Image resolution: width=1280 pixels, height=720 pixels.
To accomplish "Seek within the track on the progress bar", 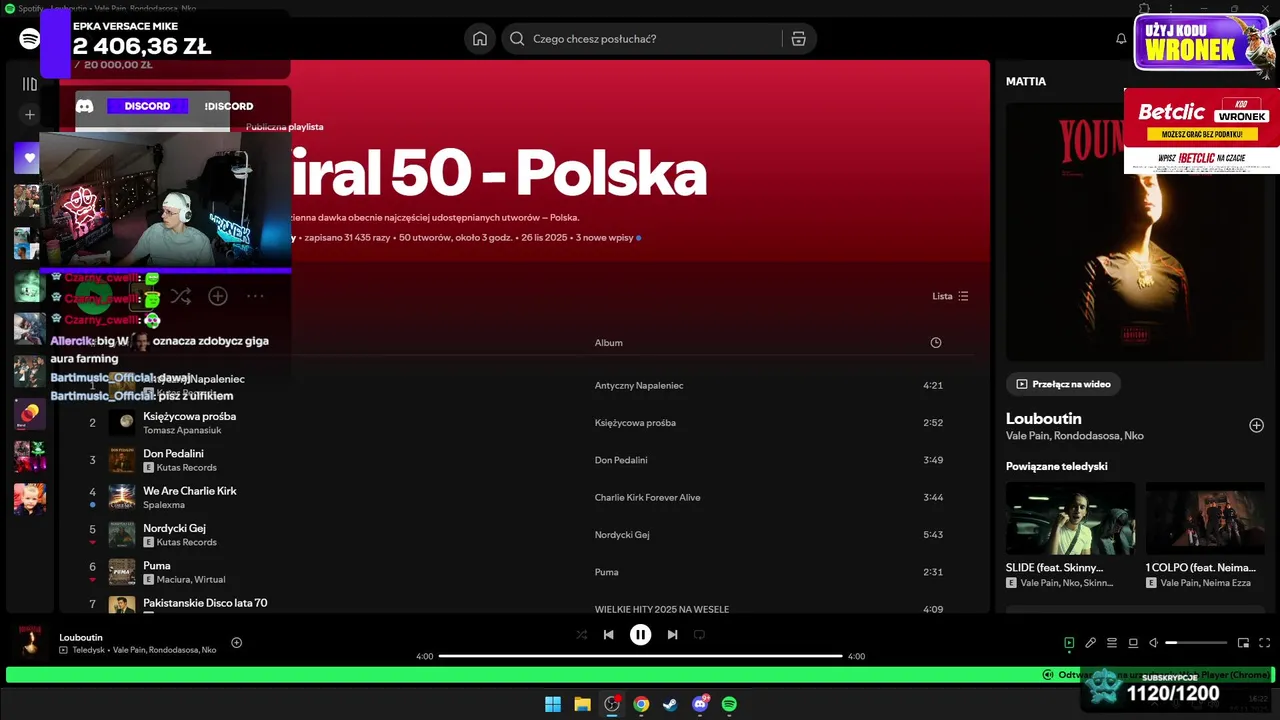I will coord(640,656).
